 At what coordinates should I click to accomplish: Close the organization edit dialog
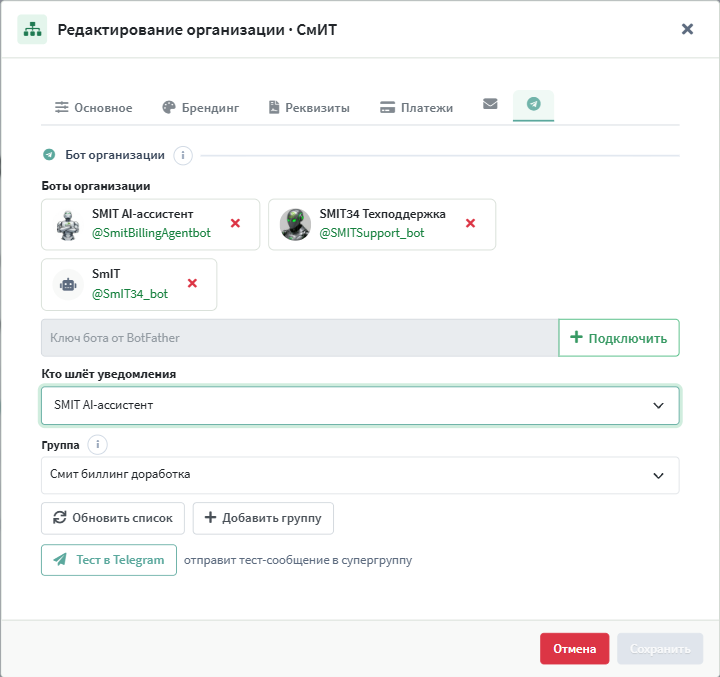coord(687,29)
